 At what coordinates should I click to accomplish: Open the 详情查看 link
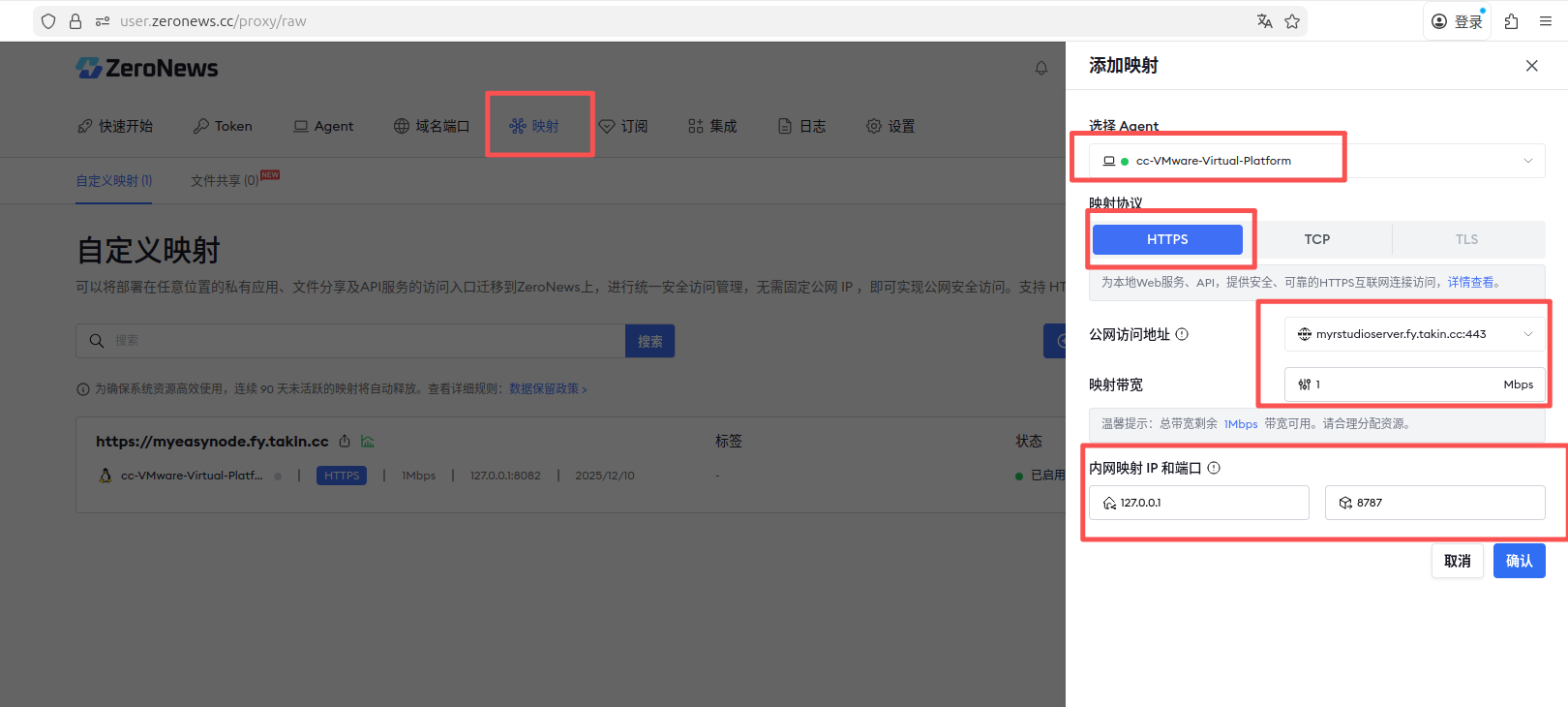[1470, 283]
